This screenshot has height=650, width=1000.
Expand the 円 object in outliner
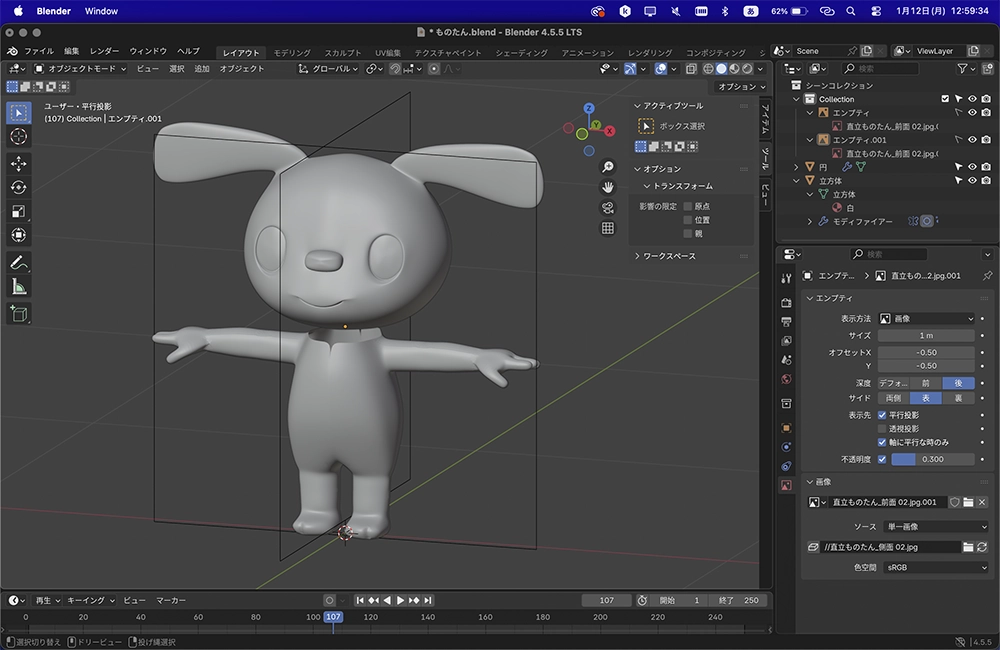[797, 167]
